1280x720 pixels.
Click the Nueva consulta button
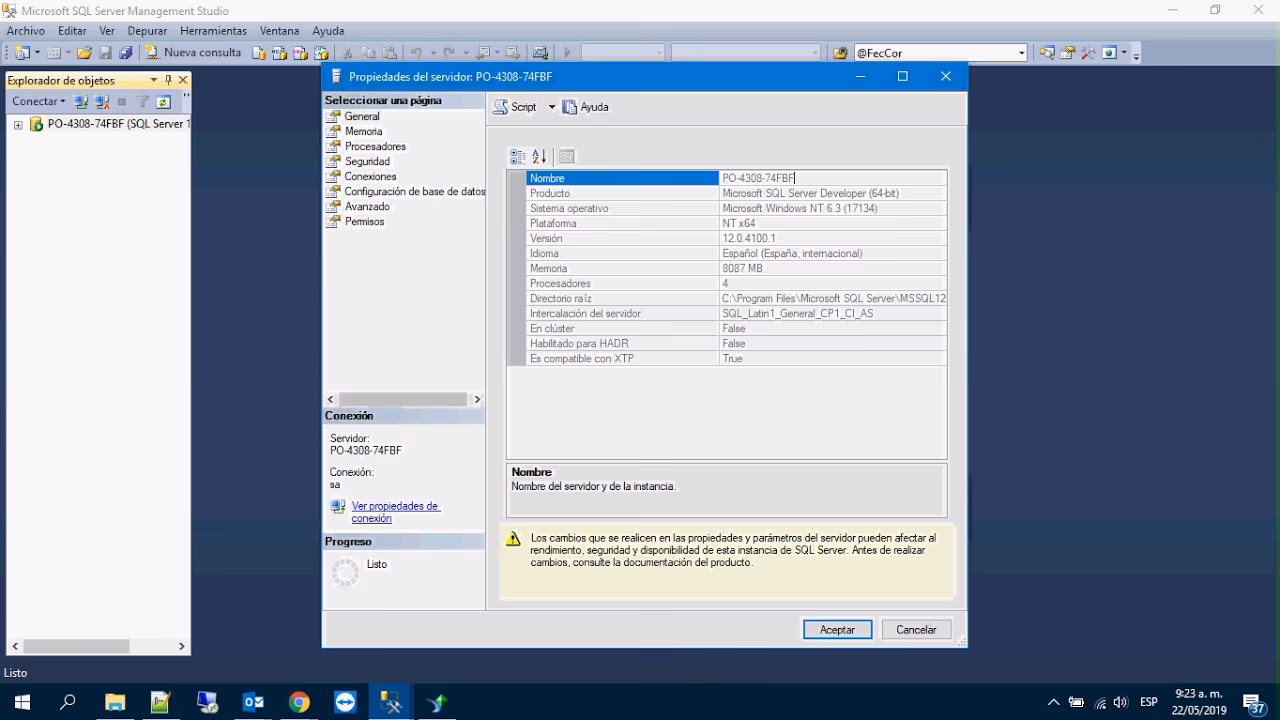(x=194, y=53)
